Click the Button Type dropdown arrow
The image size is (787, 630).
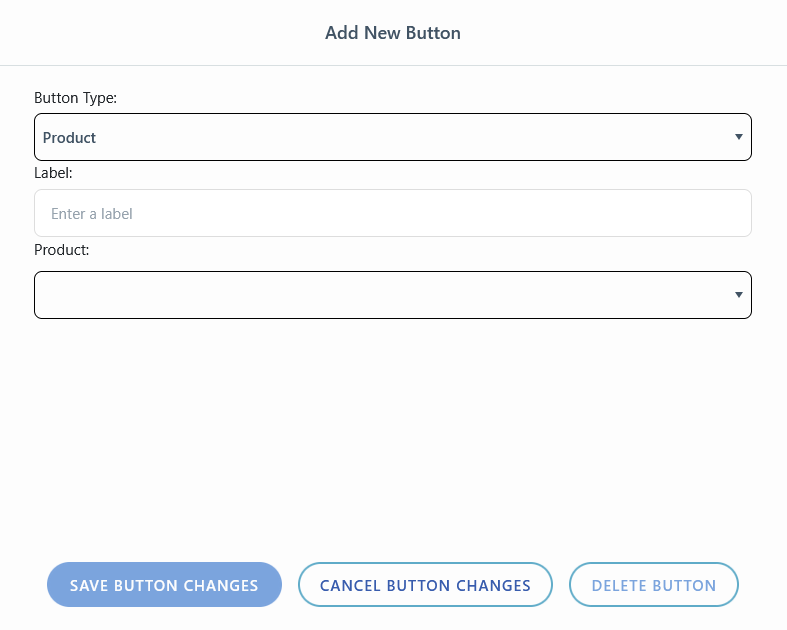coord(738,137)
